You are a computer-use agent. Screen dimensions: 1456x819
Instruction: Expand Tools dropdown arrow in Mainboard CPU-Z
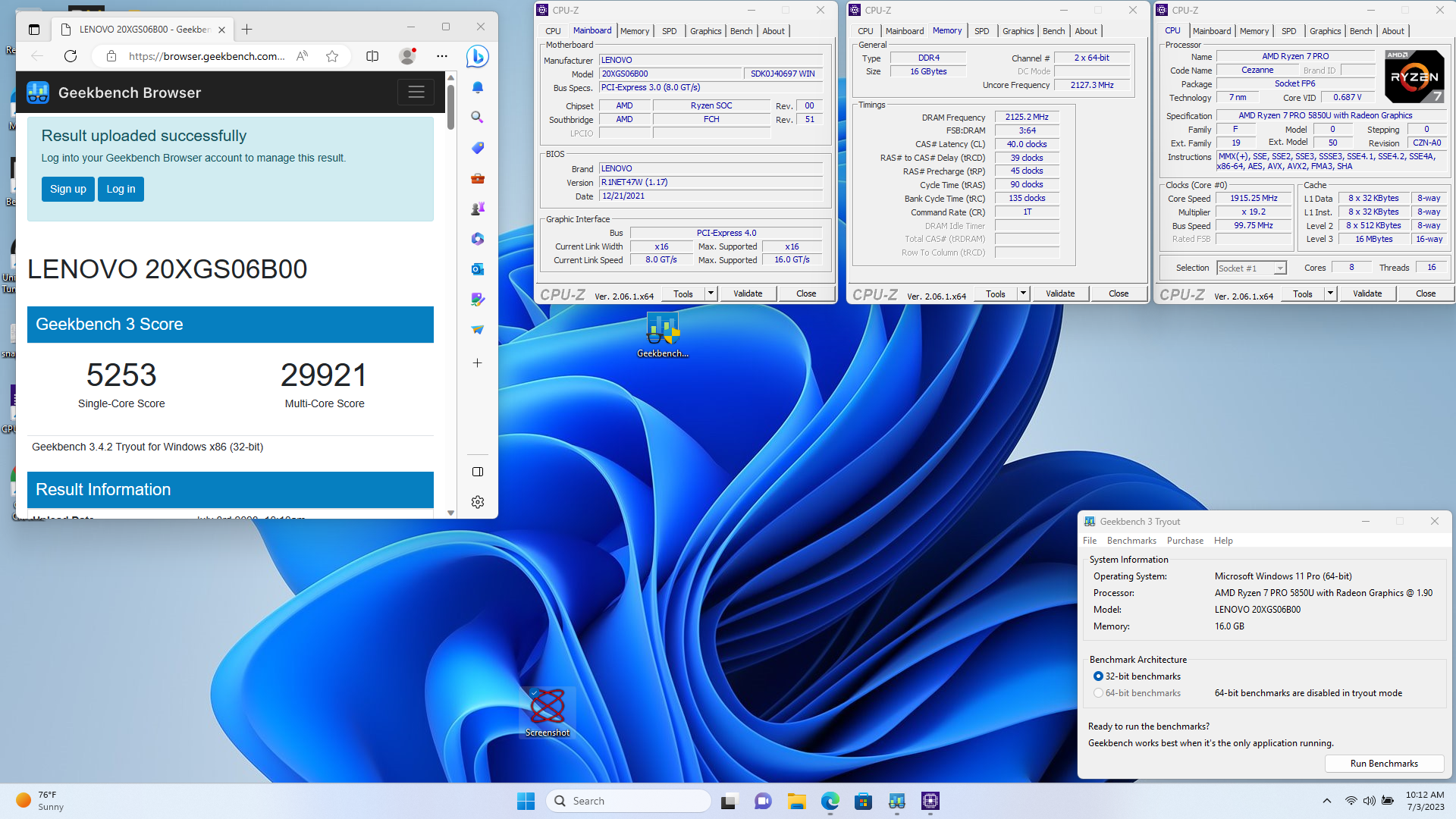tap(711, 293)
